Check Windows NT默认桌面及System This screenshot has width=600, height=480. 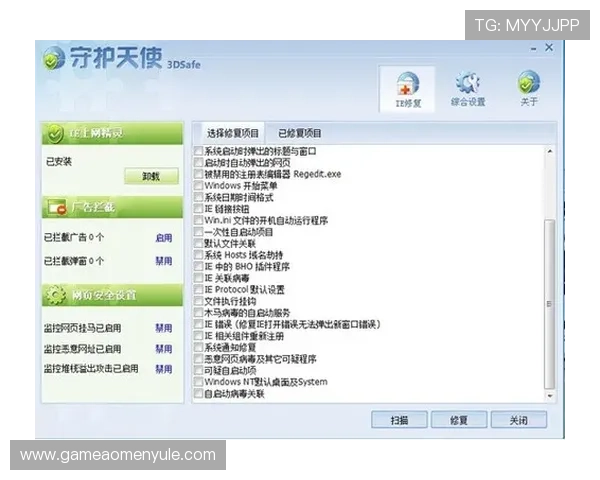tap(198, 382)
